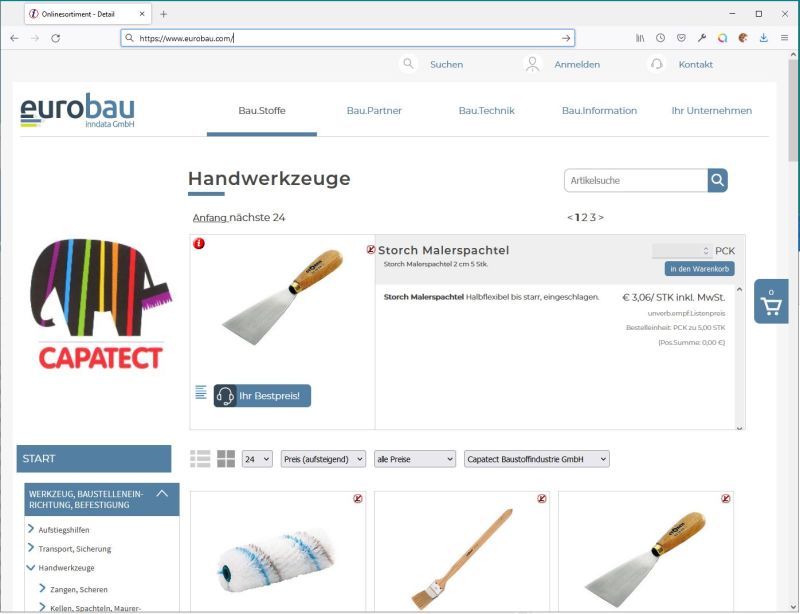Open the Bau.Technik menu

point(487,111)
